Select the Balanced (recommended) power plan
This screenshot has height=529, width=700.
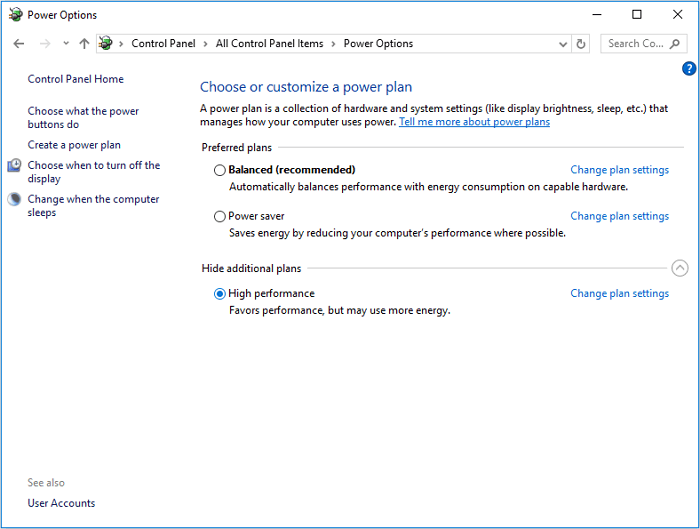point(220,170)
